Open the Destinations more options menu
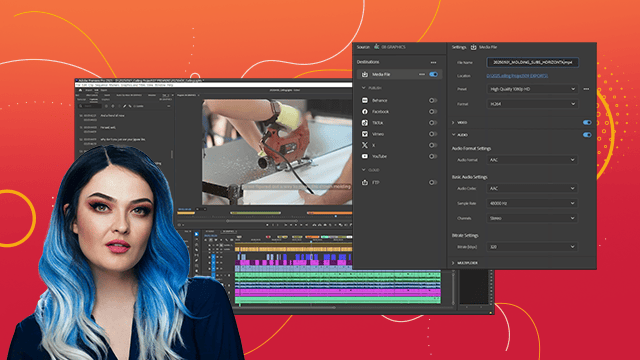The width and height of the screenshot is (640, 360). tap(433, 62)
